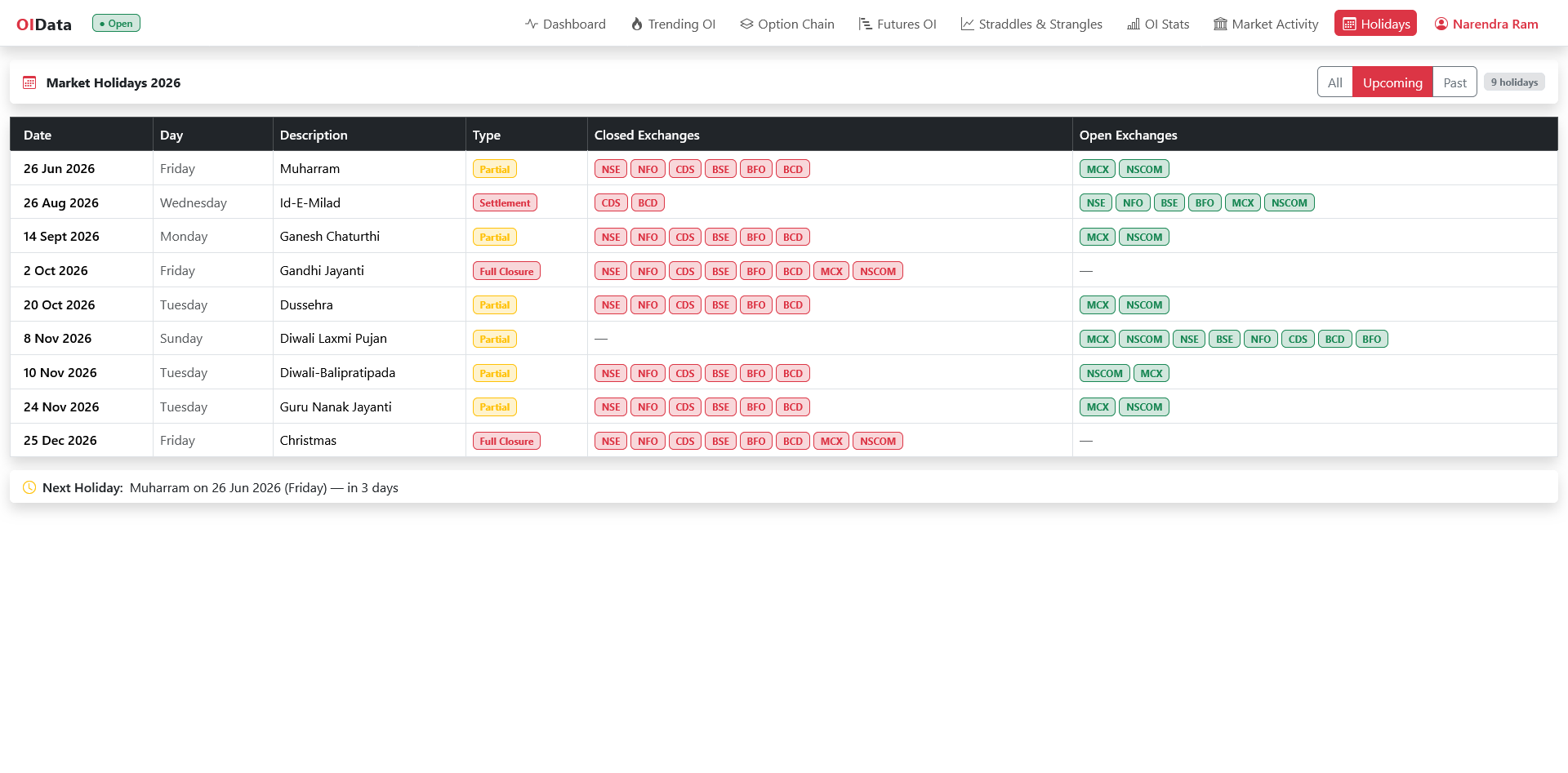Click the Trending OI flame icon
Viewport: 1568px width, 773px height.
[637, 24]
